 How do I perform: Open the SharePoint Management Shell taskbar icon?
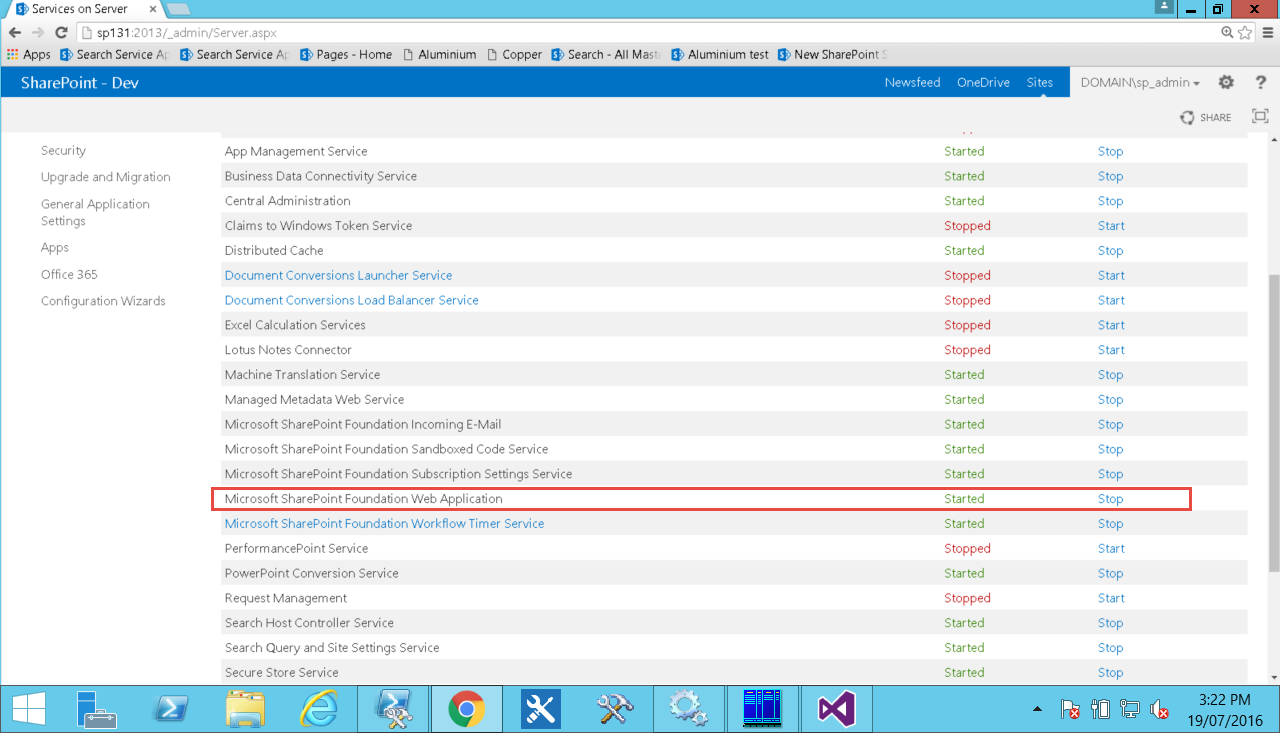click(x=393, y=710)
